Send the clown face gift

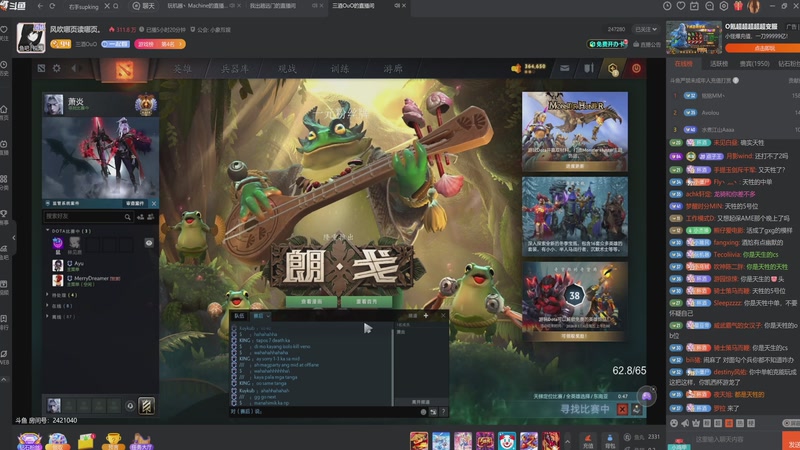click(x=507, y=441)
